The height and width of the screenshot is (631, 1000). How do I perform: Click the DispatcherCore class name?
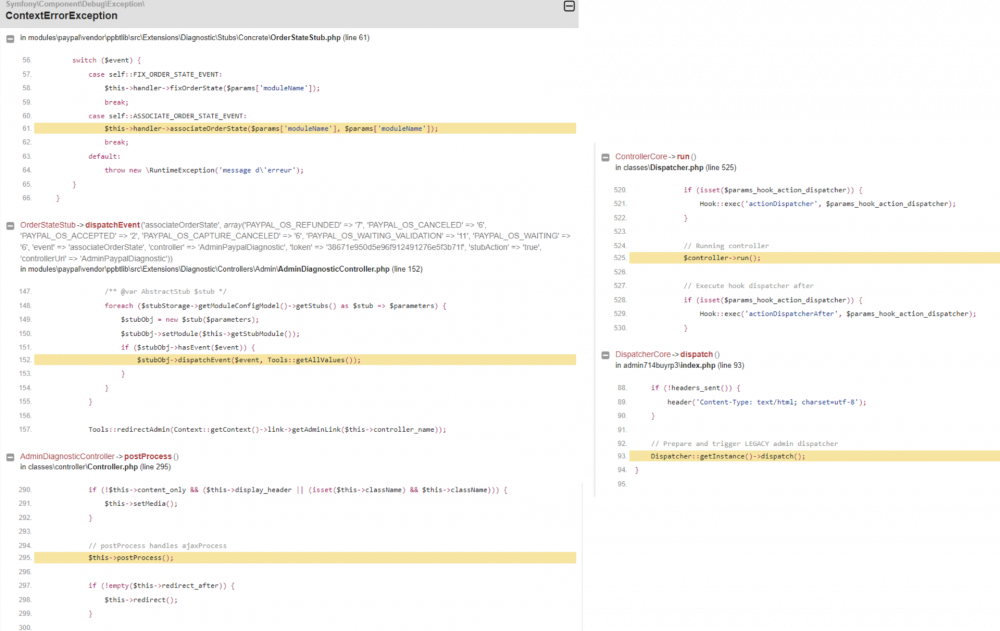pos(643,354)
